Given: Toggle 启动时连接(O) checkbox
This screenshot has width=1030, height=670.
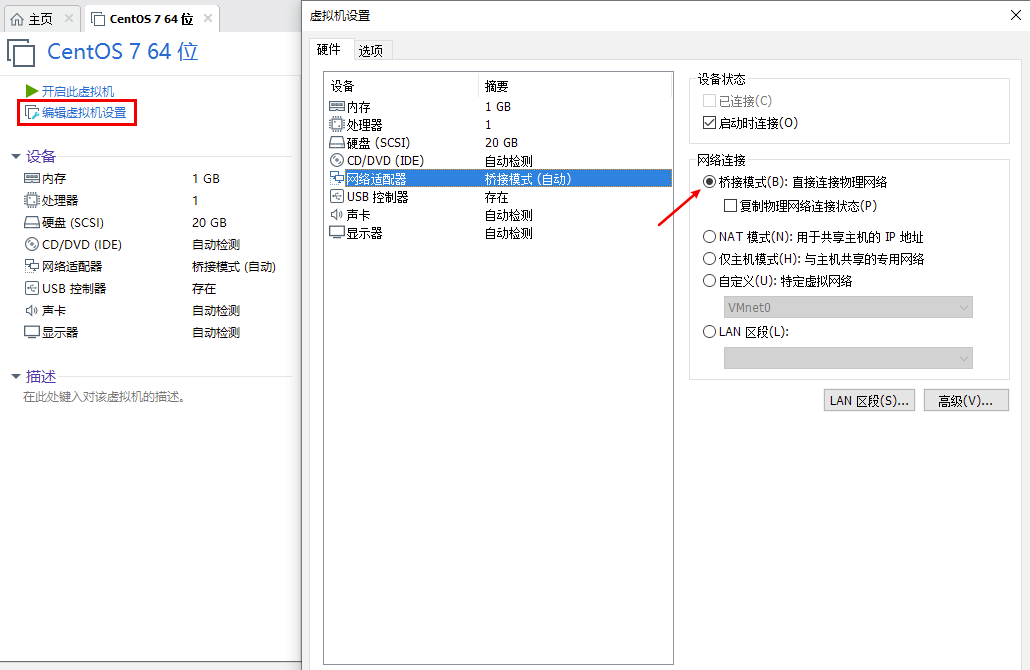Looking at the screenshot, I should pyautogui.click(x=709, y=122).
